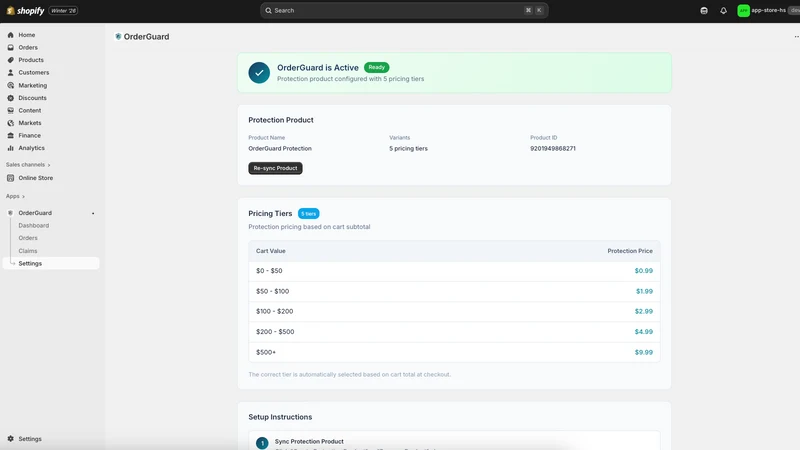The image size is (800, 450).
Task: Open OrderGuard Claims subpage
Action: click(x=28, y=251)
